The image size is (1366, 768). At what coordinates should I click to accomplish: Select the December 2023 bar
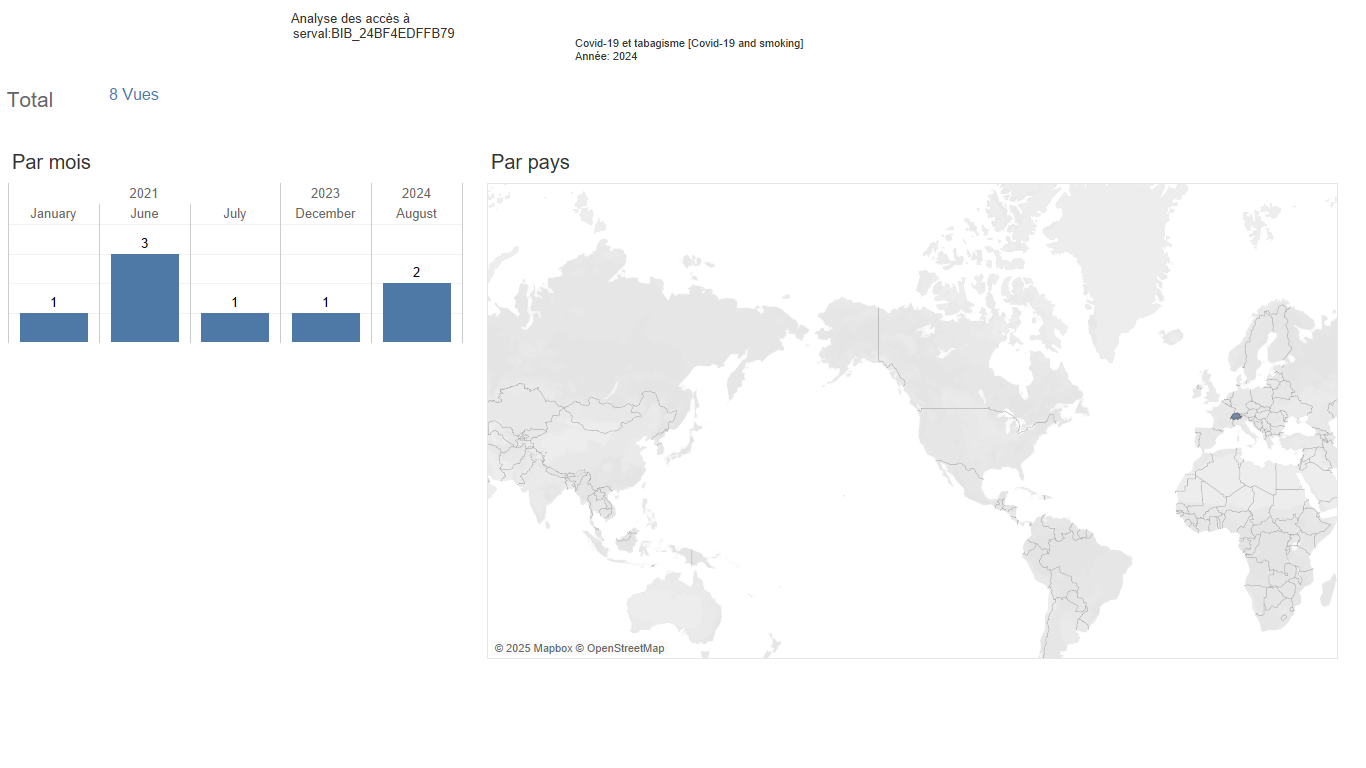(326, 328)
